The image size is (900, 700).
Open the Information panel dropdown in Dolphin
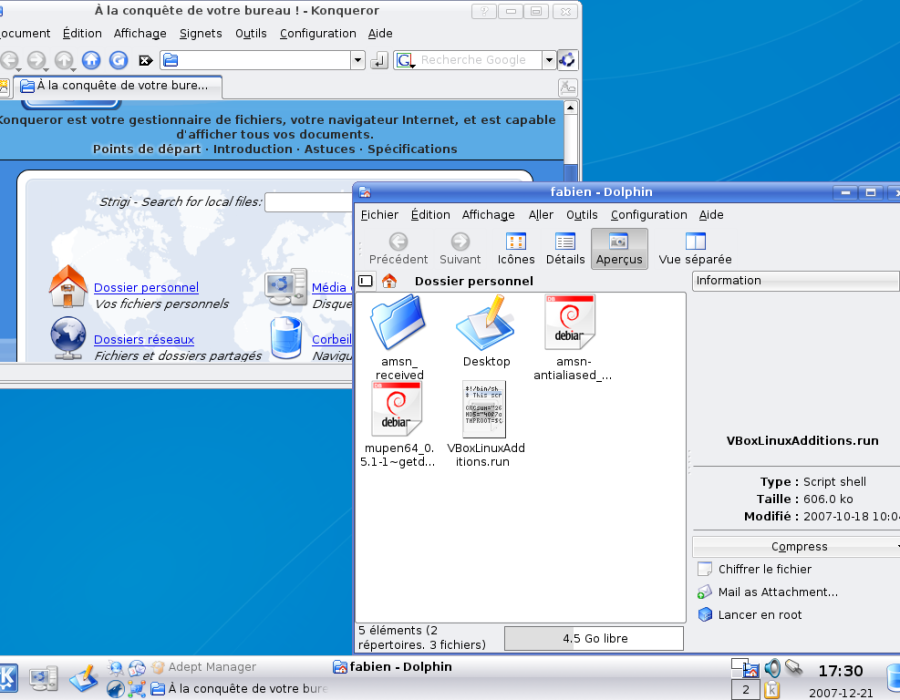point(795,281)
